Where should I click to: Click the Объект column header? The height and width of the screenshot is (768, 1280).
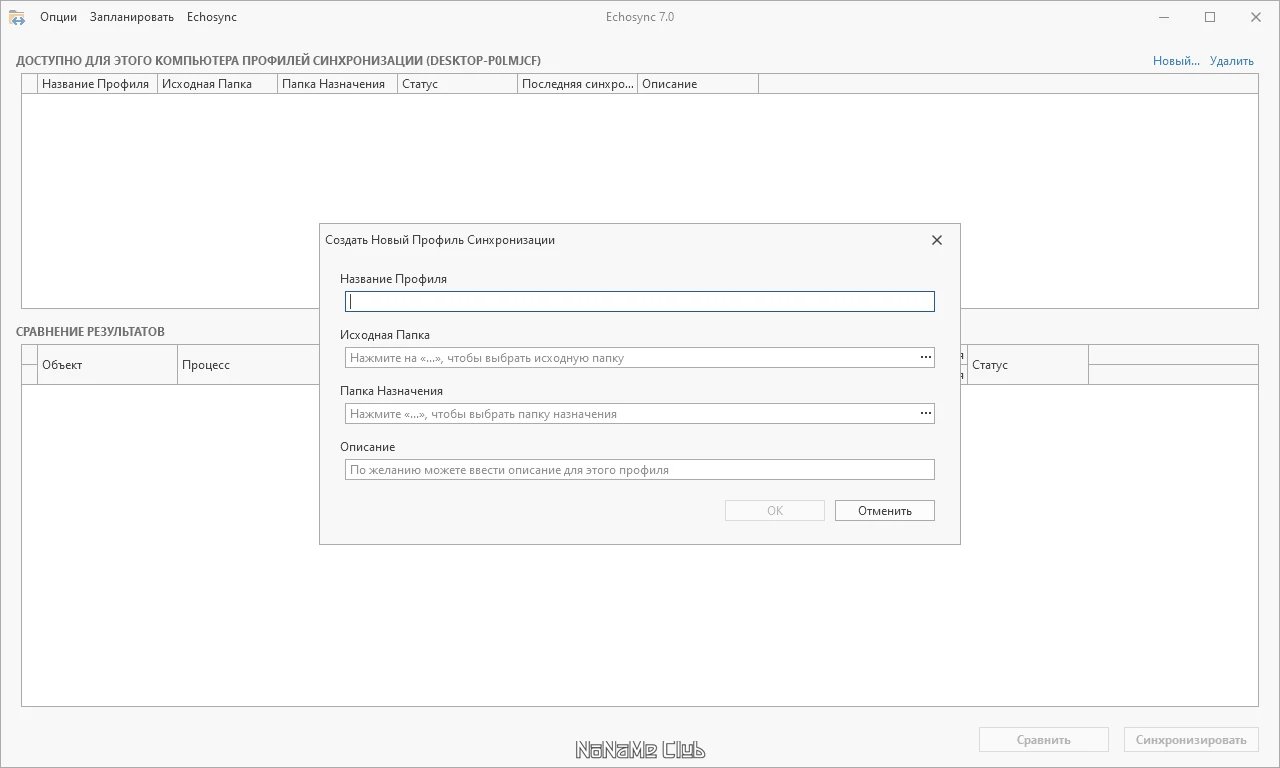pos(108,365)
